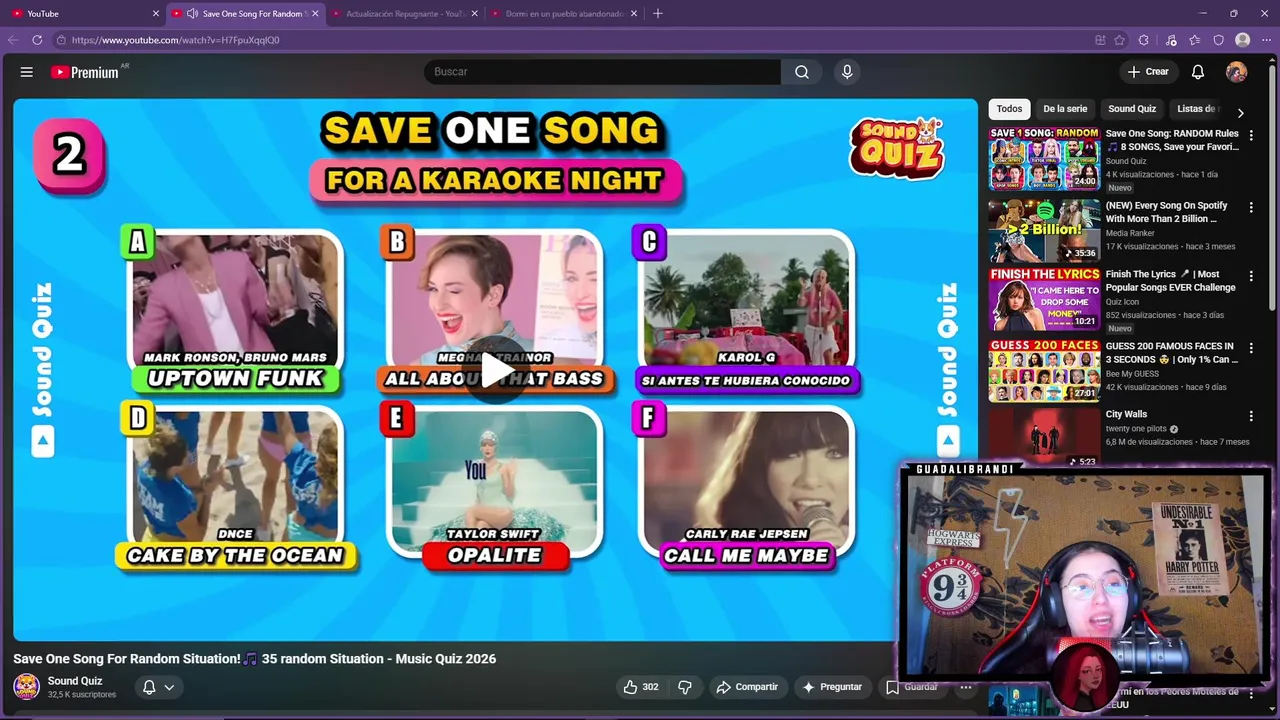Dislike the video with thumbs down
The image size is (1280, 720).
tap(685, 687)
